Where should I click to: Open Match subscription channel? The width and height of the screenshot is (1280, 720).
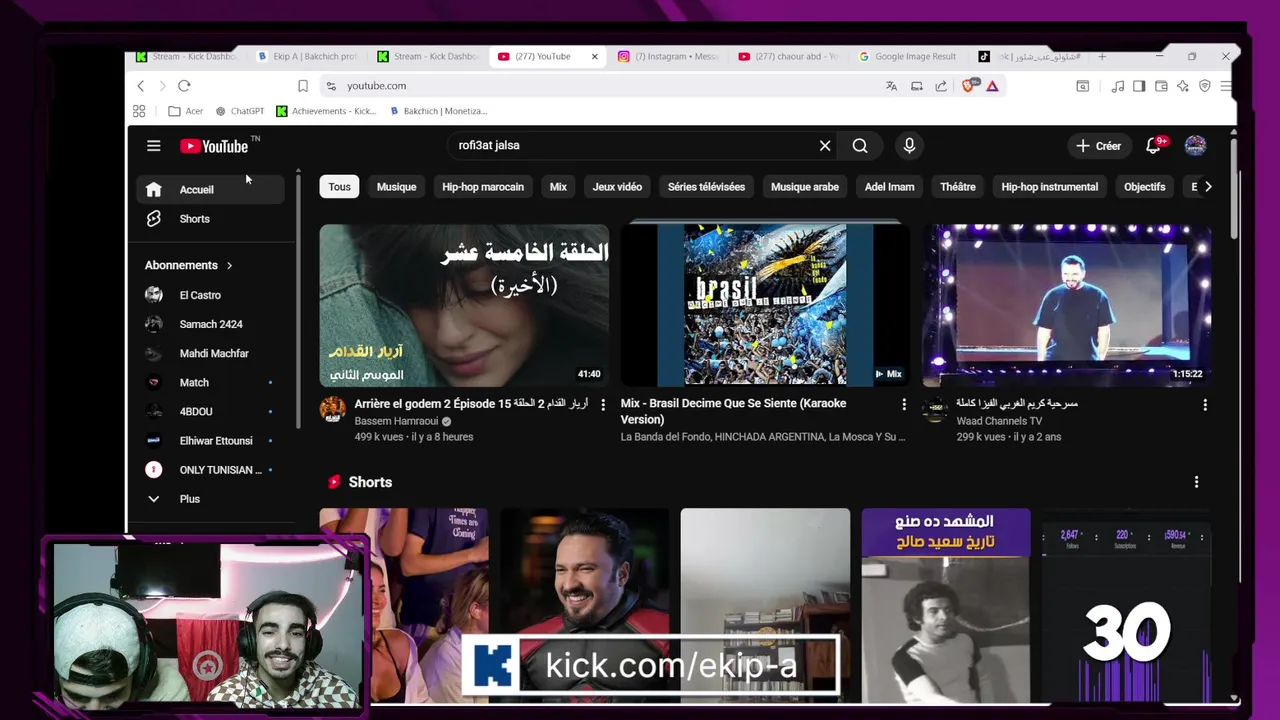pyautogui.click(x=210, y=382)
